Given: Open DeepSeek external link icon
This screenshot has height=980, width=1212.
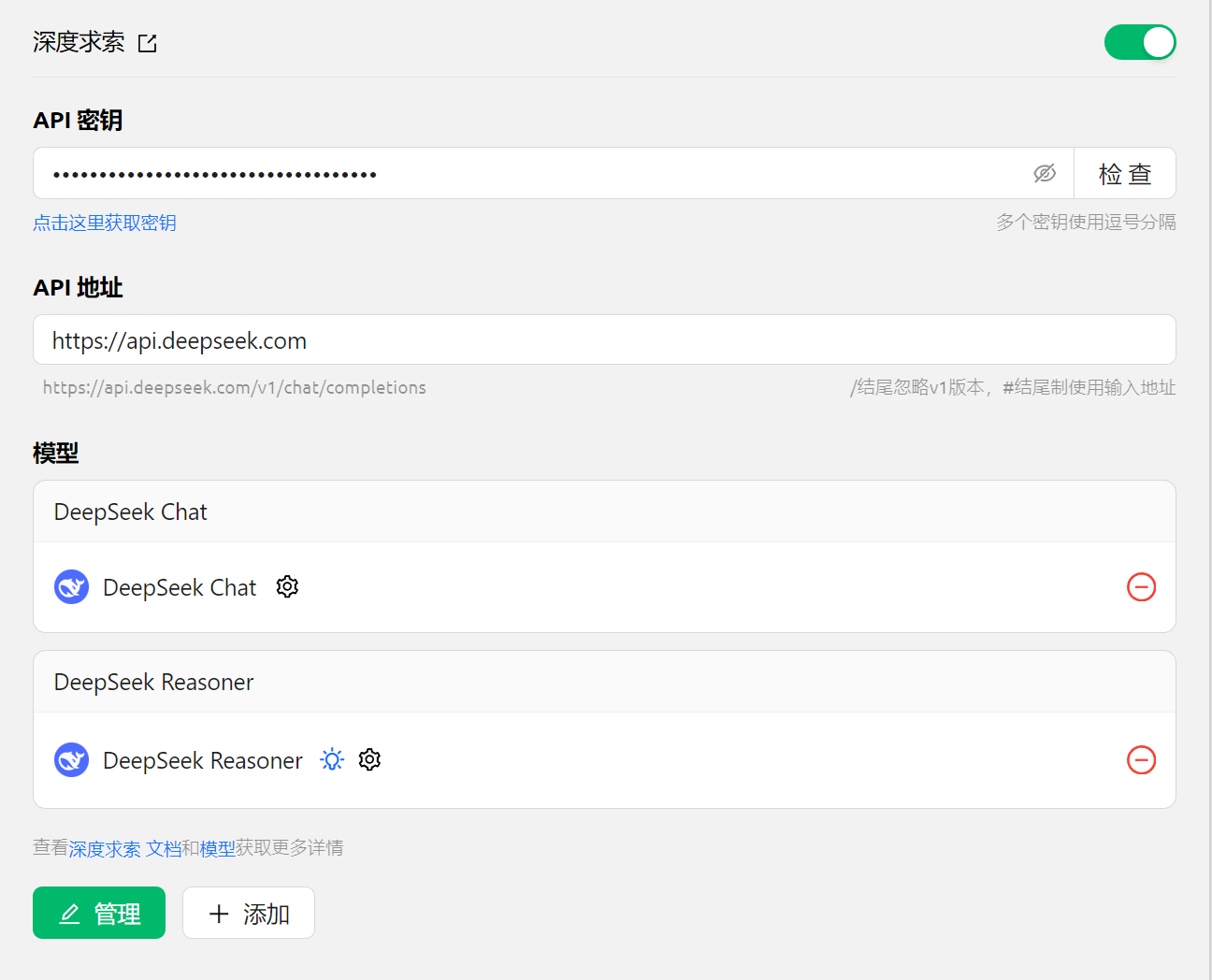Looking at the screenshot, I should [x=148, y=43].
